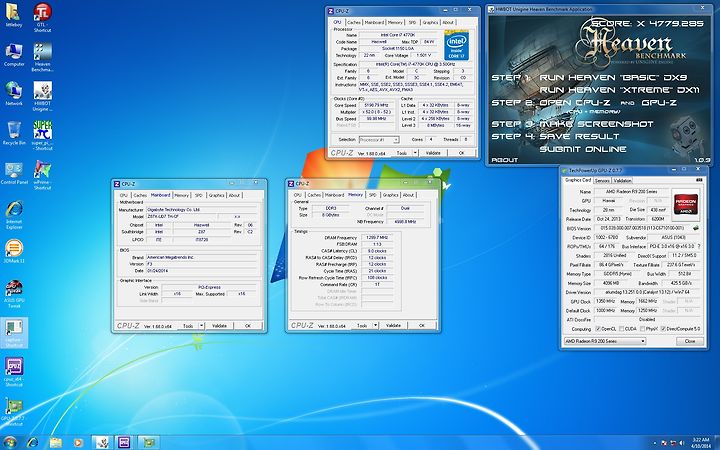Click Run Heaven "Basic" DX9

point(613,77)
